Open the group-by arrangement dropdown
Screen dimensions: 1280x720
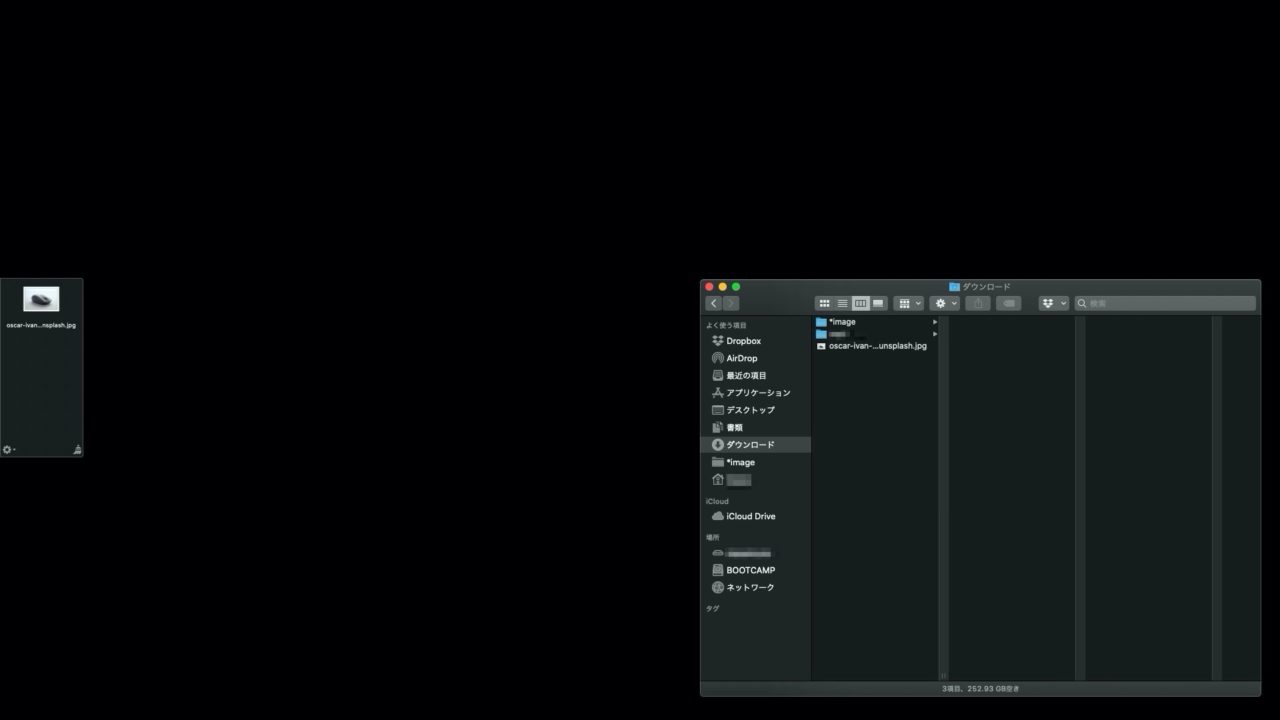[909, 303]
